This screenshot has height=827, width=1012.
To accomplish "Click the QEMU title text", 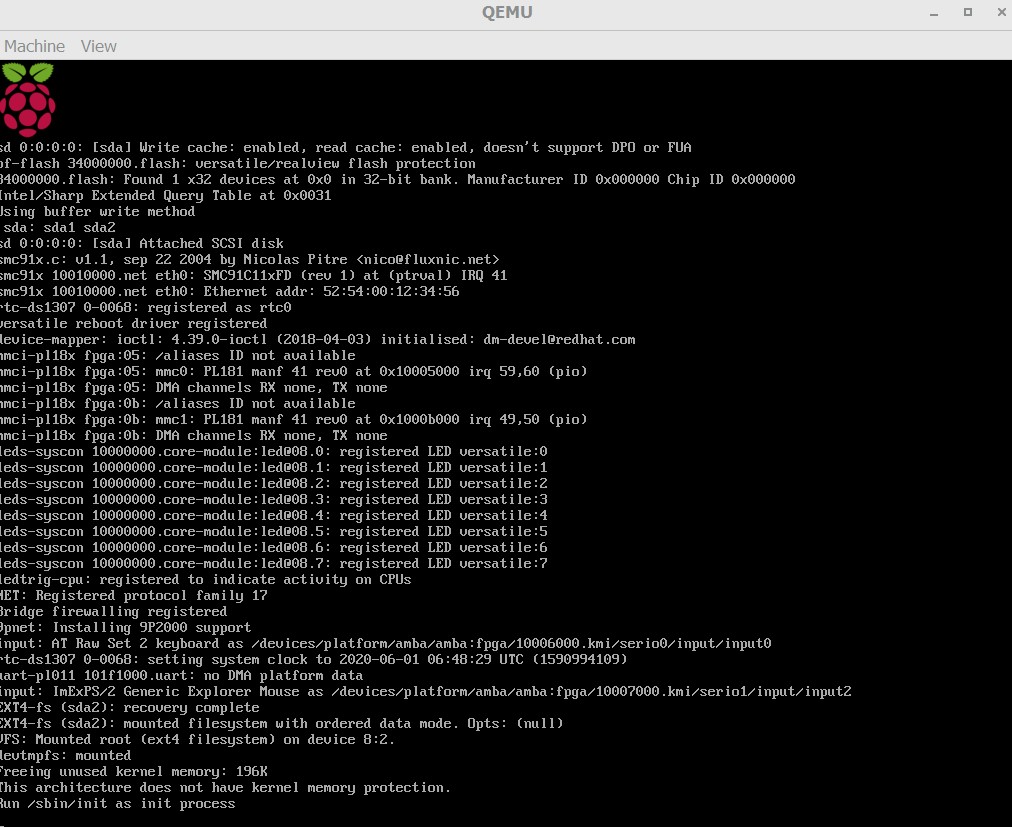I will (x=506, y=12).
